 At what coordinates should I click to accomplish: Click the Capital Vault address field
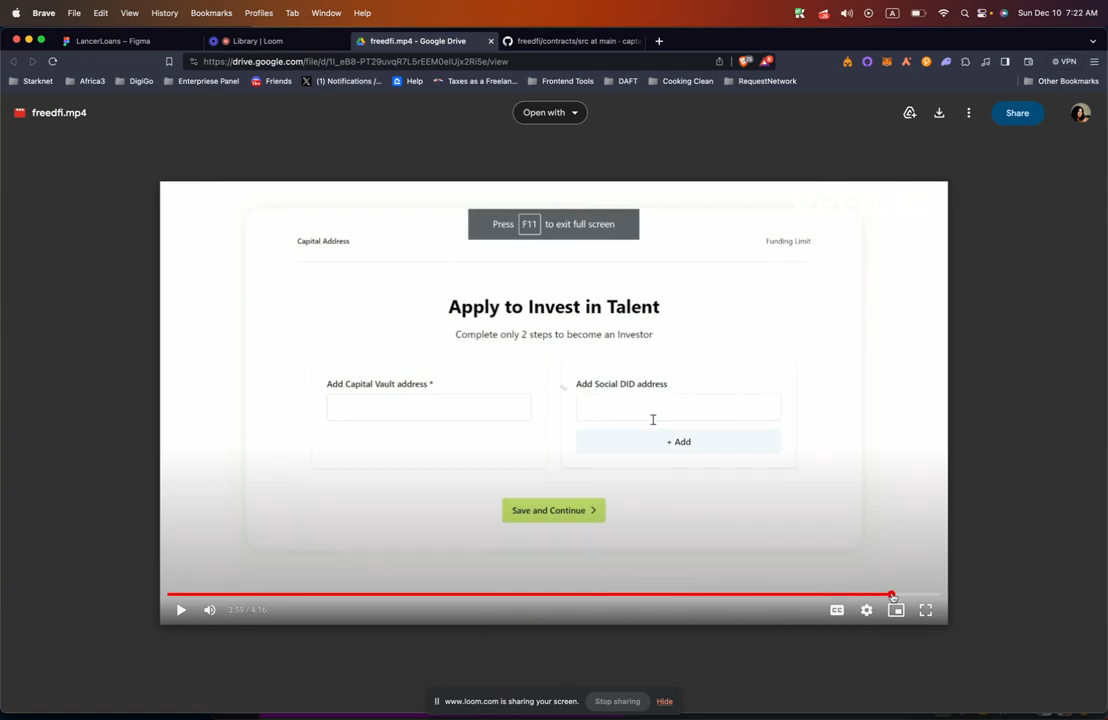tap(429, 407)
